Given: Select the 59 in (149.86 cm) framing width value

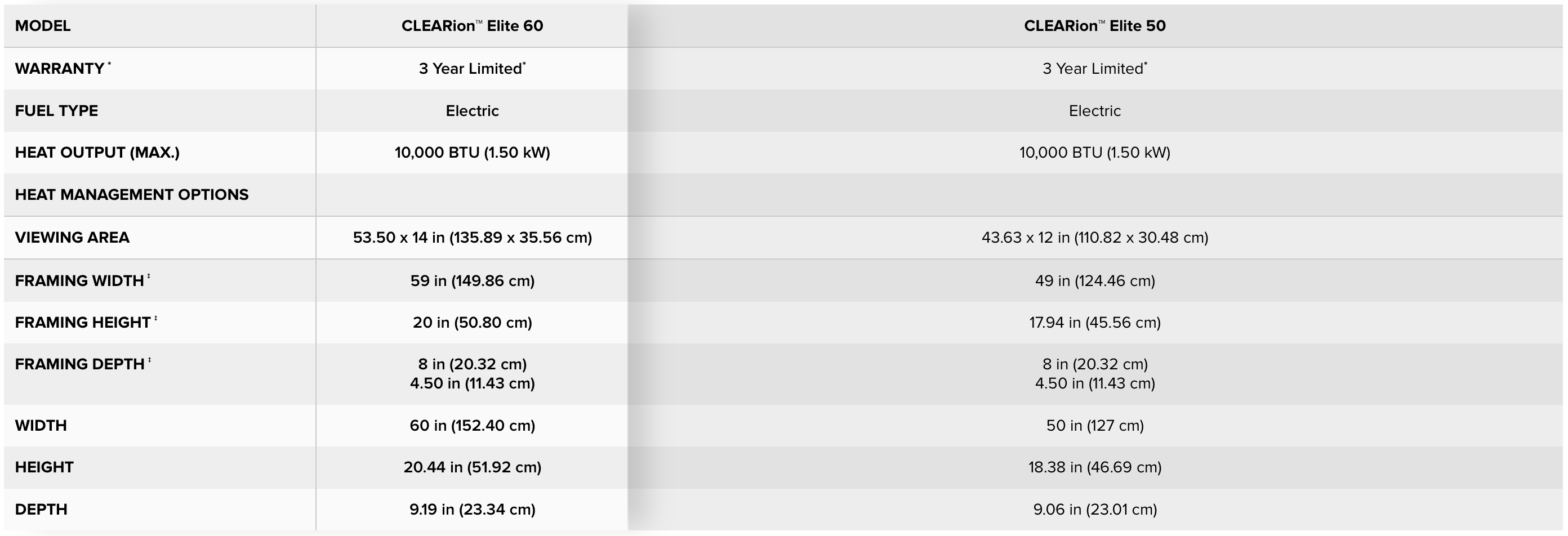Looking at the screenshot, I should pyautogui.click(x=472, y=280).
